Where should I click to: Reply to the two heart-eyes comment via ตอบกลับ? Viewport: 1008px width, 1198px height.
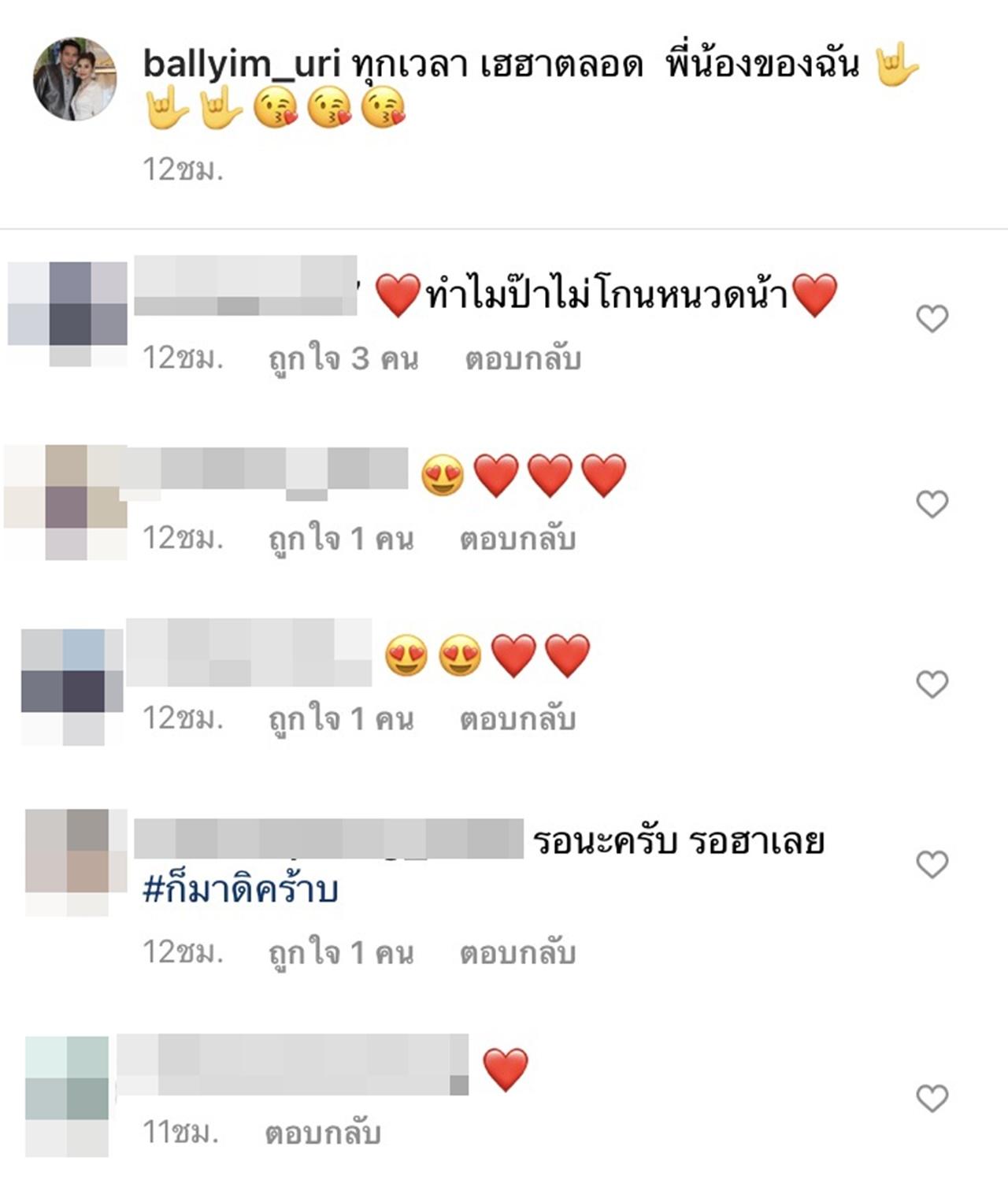click(x=518, y=720)
